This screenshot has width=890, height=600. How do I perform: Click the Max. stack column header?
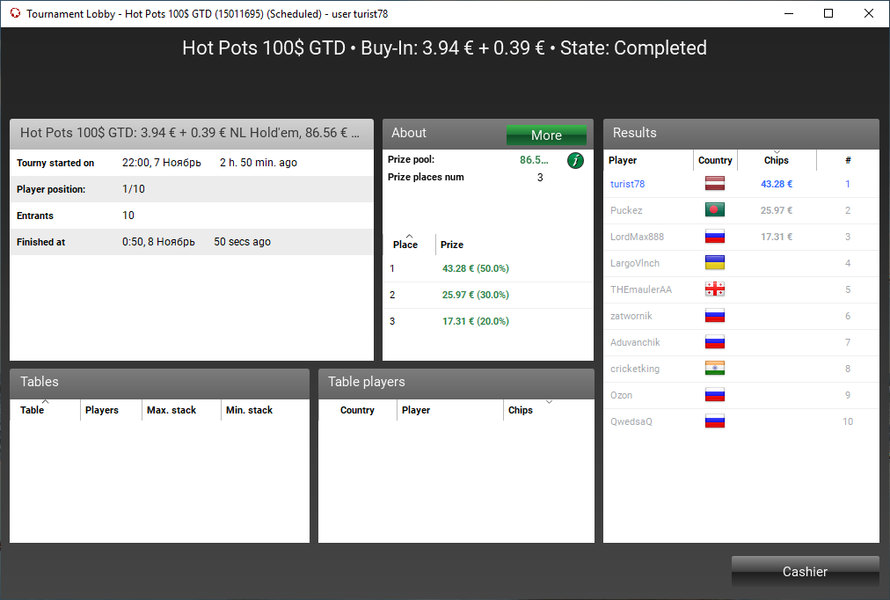click(171, 410)
